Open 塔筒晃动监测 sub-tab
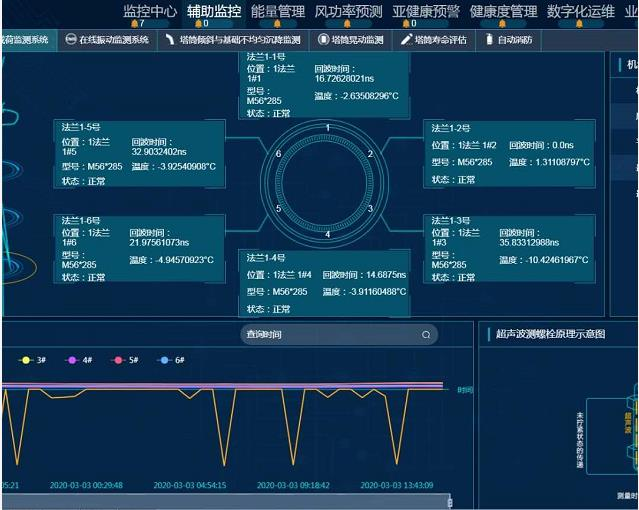Viewport: 639px width, 510px height. [350, 40]
